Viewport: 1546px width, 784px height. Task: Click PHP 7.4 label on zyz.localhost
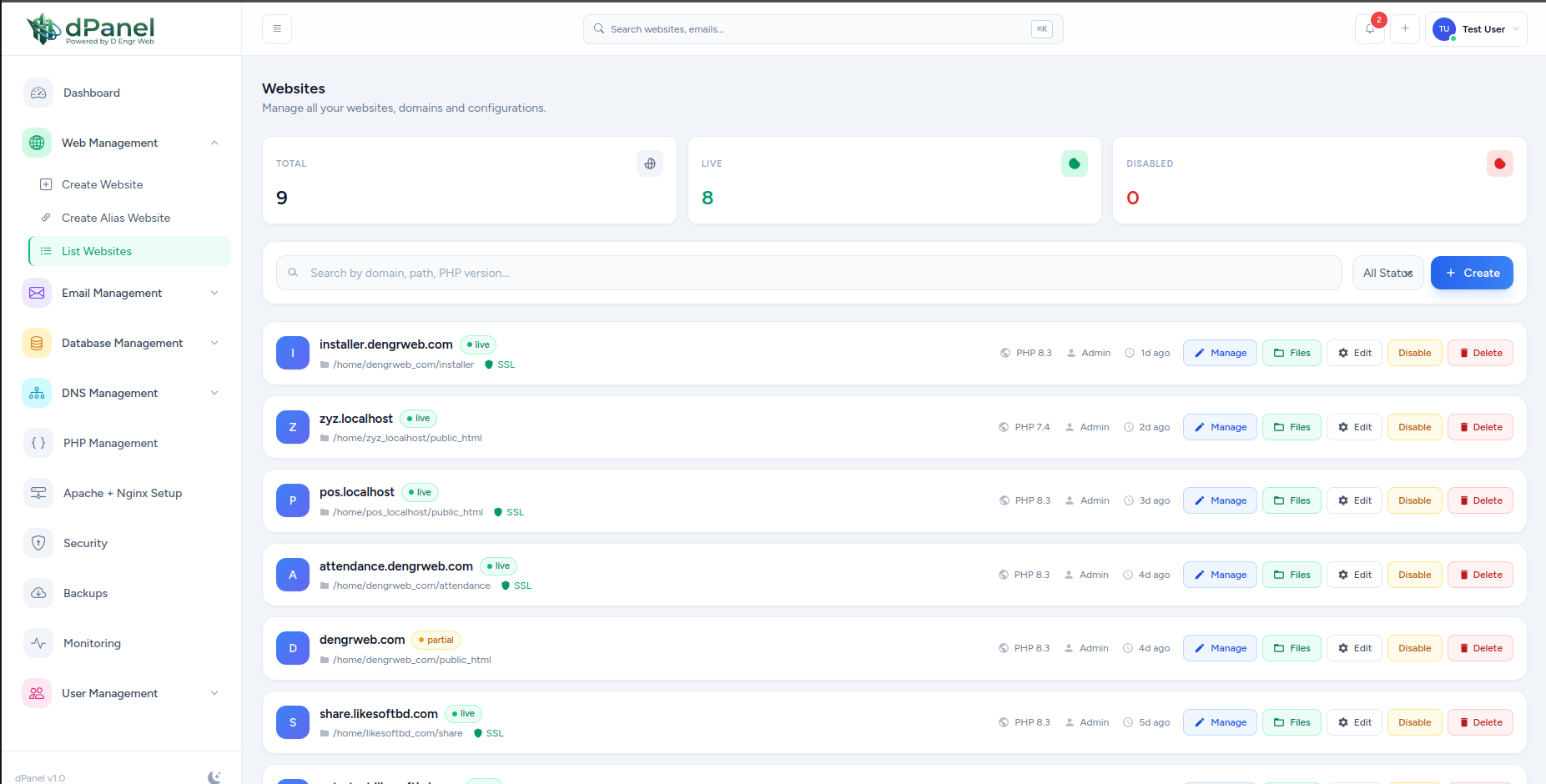(x=1033, y=427)
